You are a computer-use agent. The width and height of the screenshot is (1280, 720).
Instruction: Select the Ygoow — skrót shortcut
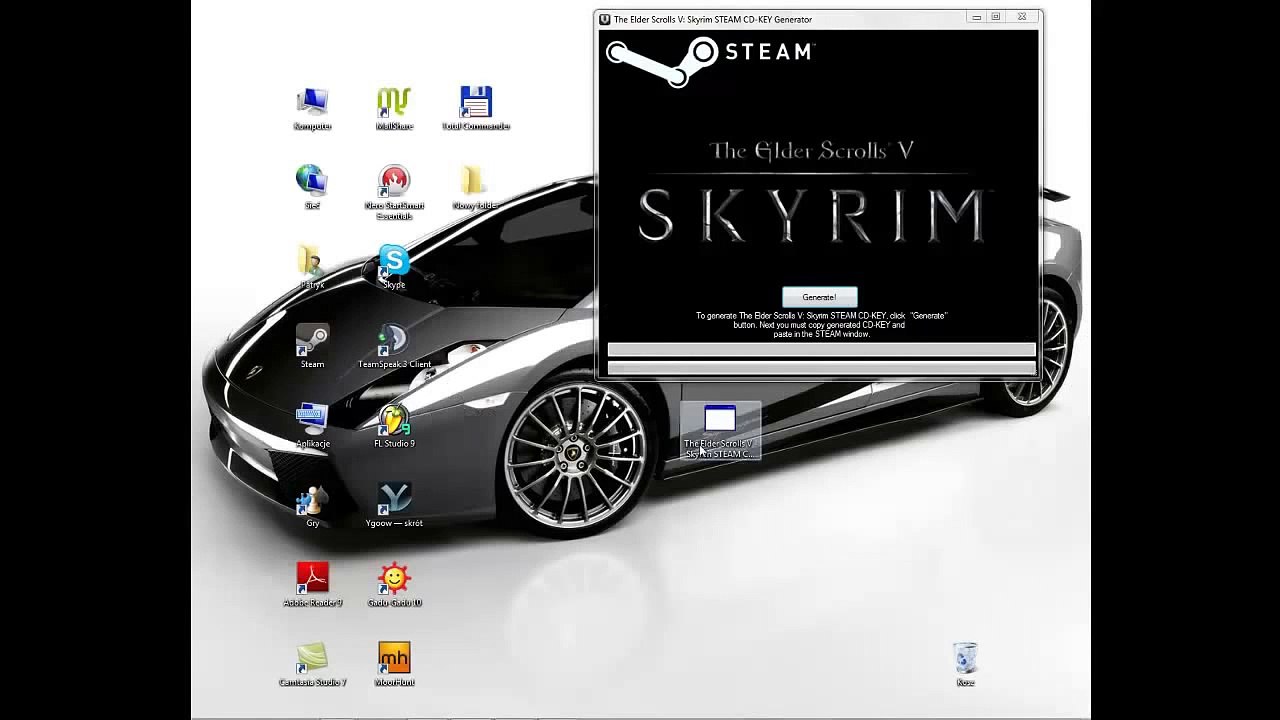coord(394,506)
